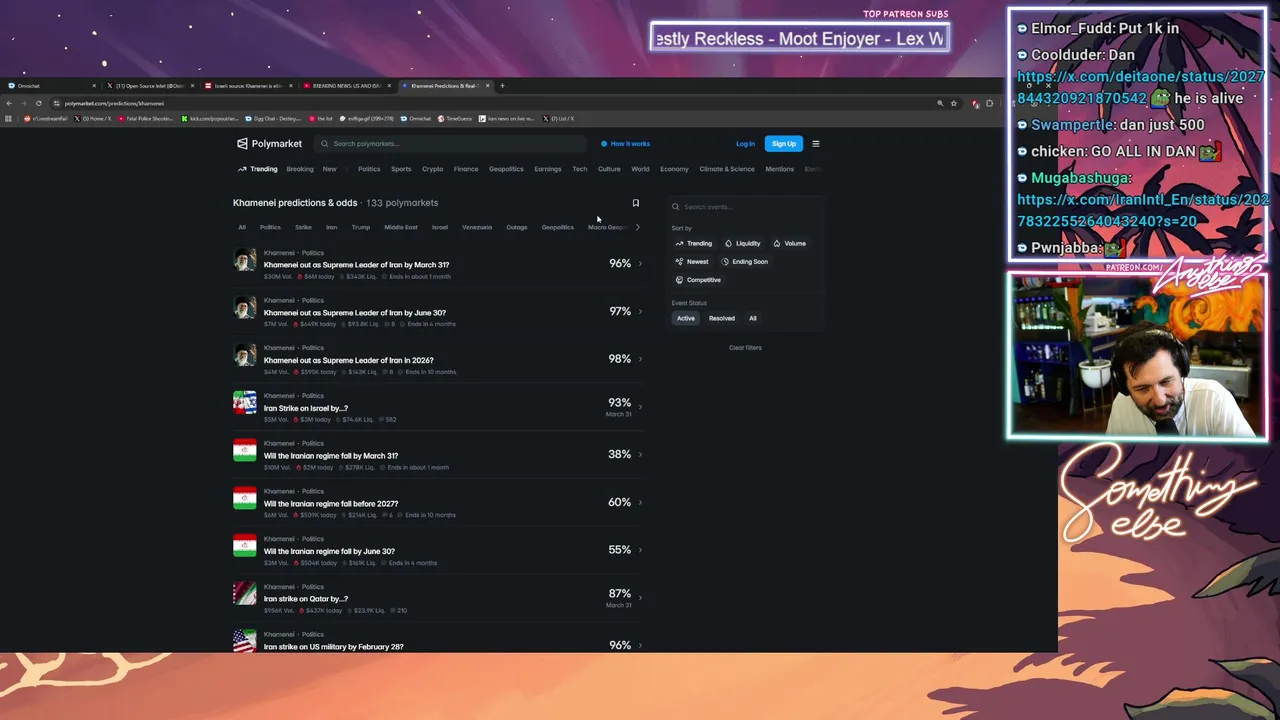The image size is (1280, 720).
Task: Filter markets by Venezuela tag
Action: tap(477, 227)
